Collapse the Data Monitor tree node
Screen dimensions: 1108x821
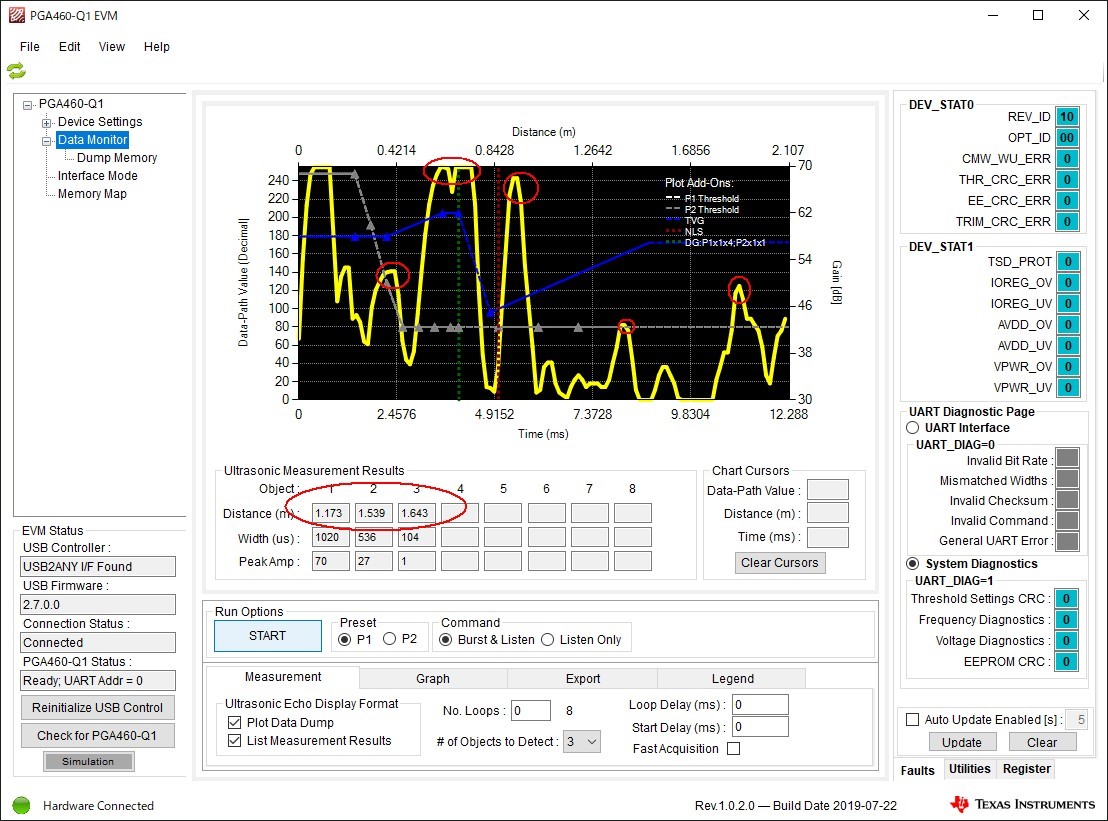tap(47, 141)
